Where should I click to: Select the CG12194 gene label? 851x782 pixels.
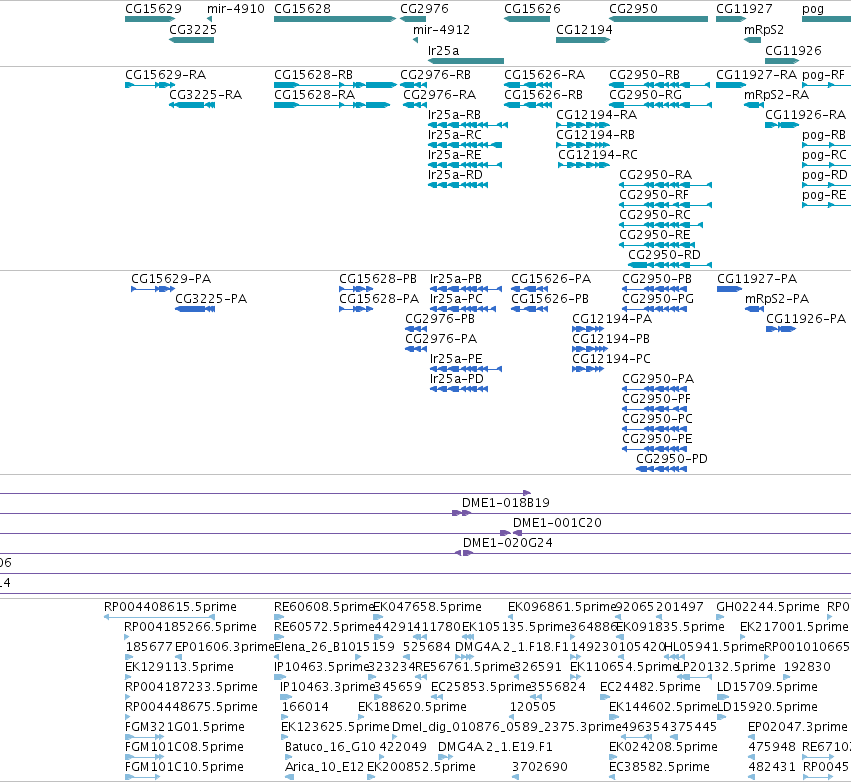coord(584,30)
